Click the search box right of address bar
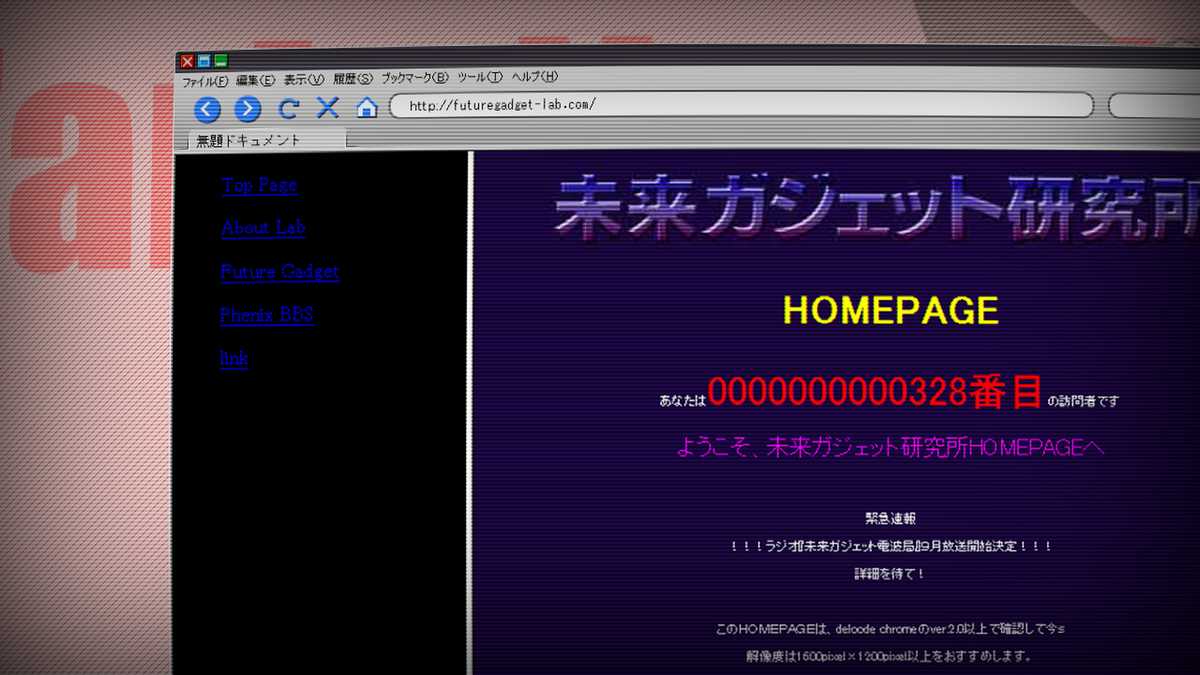 (1155, 105)
